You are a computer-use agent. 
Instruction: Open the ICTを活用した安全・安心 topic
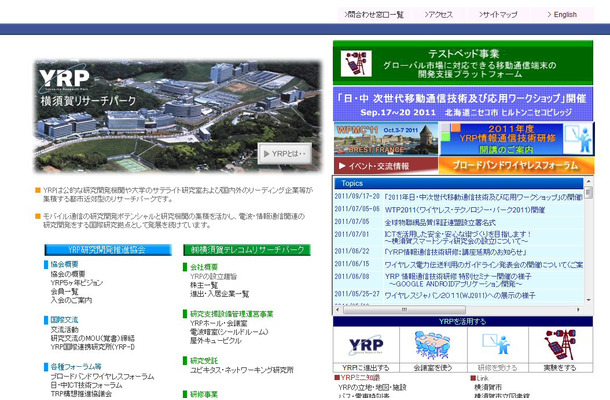458,238
